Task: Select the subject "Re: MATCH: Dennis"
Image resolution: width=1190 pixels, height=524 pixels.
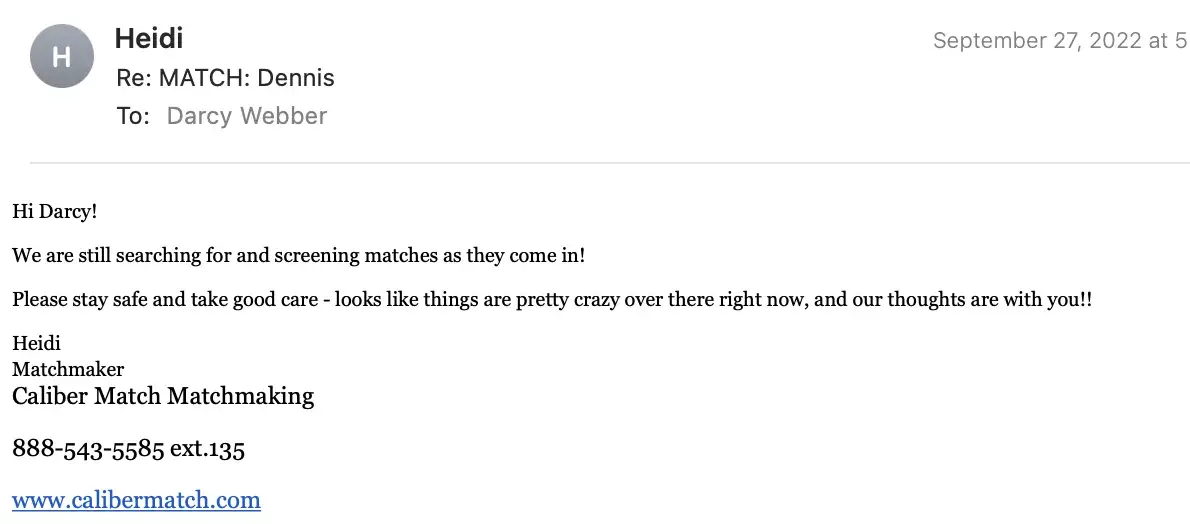Action: click(225, 78)
